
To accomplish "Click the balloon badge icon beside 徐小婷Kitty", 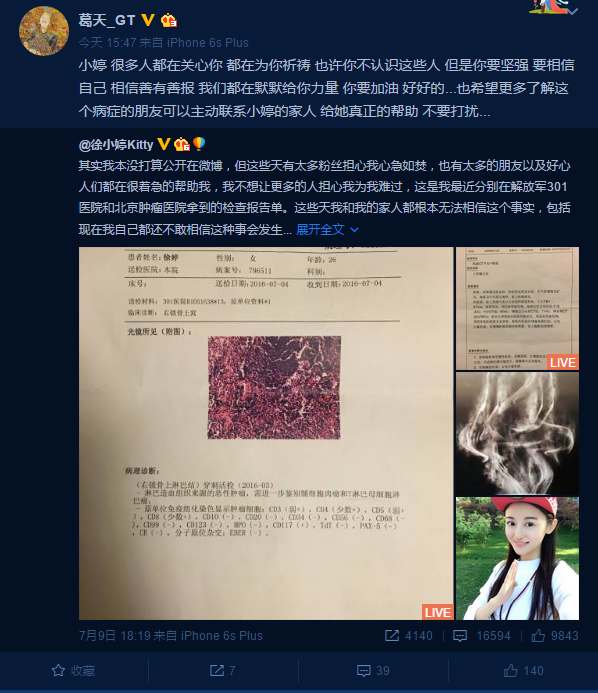I will coord(199,144).
